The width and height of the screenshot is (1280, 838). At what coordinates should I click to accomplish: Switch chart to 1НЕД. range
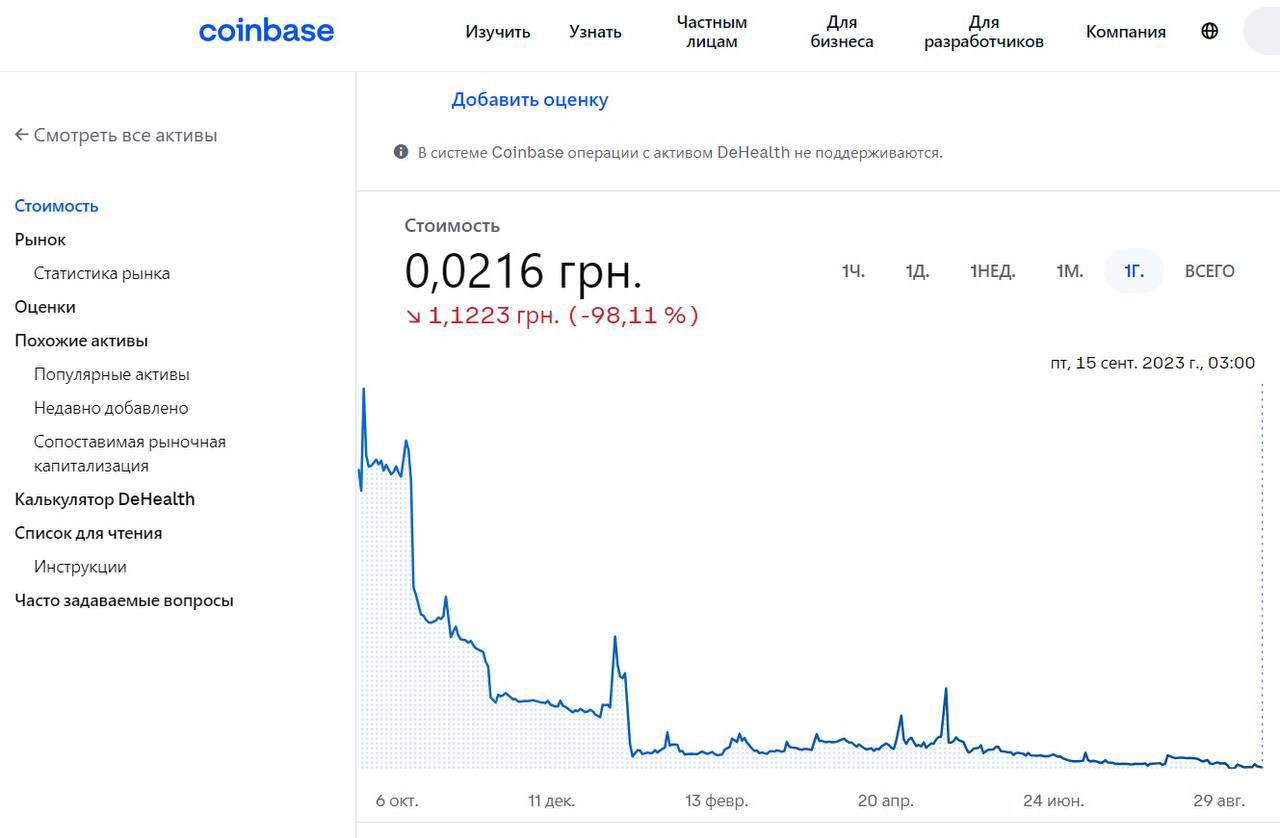(992, 271)
